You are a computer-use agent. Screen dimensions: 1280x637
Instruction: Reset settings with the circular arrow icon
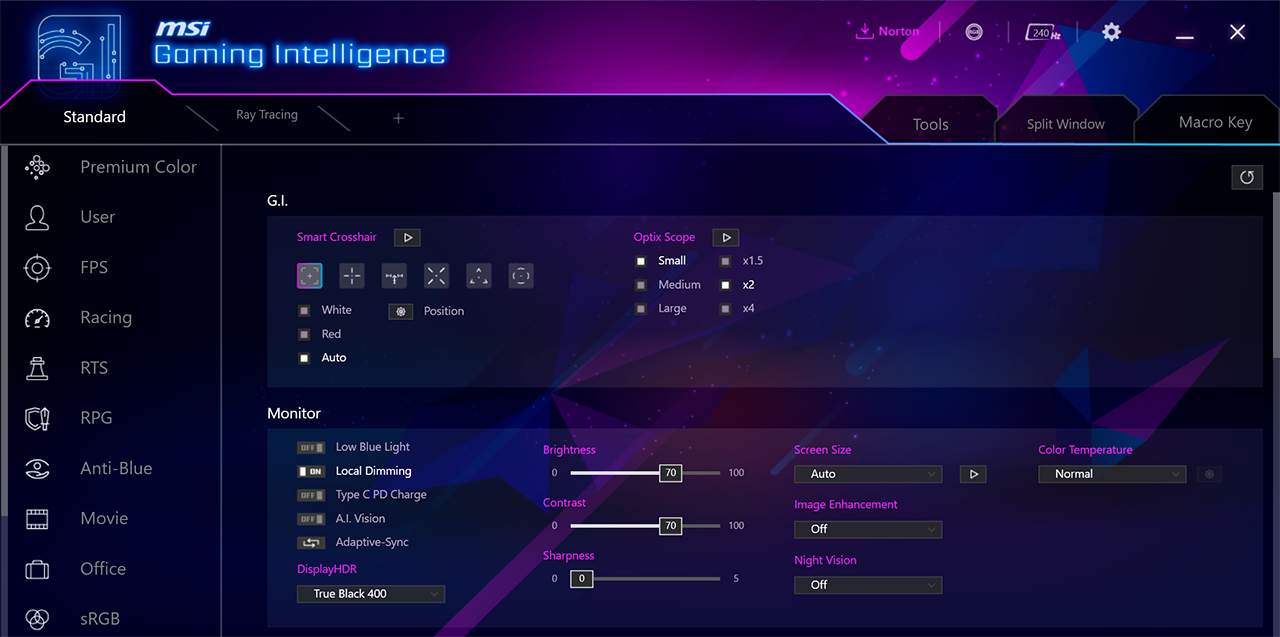click(x=1247, y=177)
